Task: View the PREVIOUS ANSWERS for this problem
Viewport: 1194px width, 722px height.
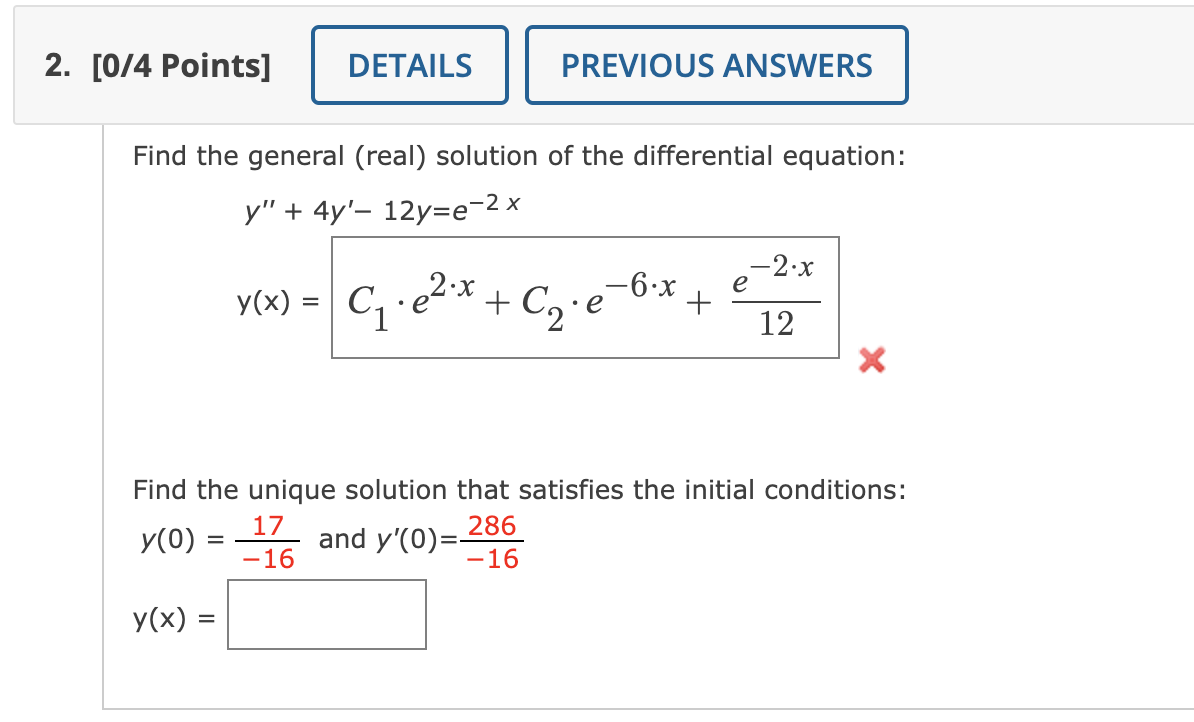Action: tap(717, 65)
